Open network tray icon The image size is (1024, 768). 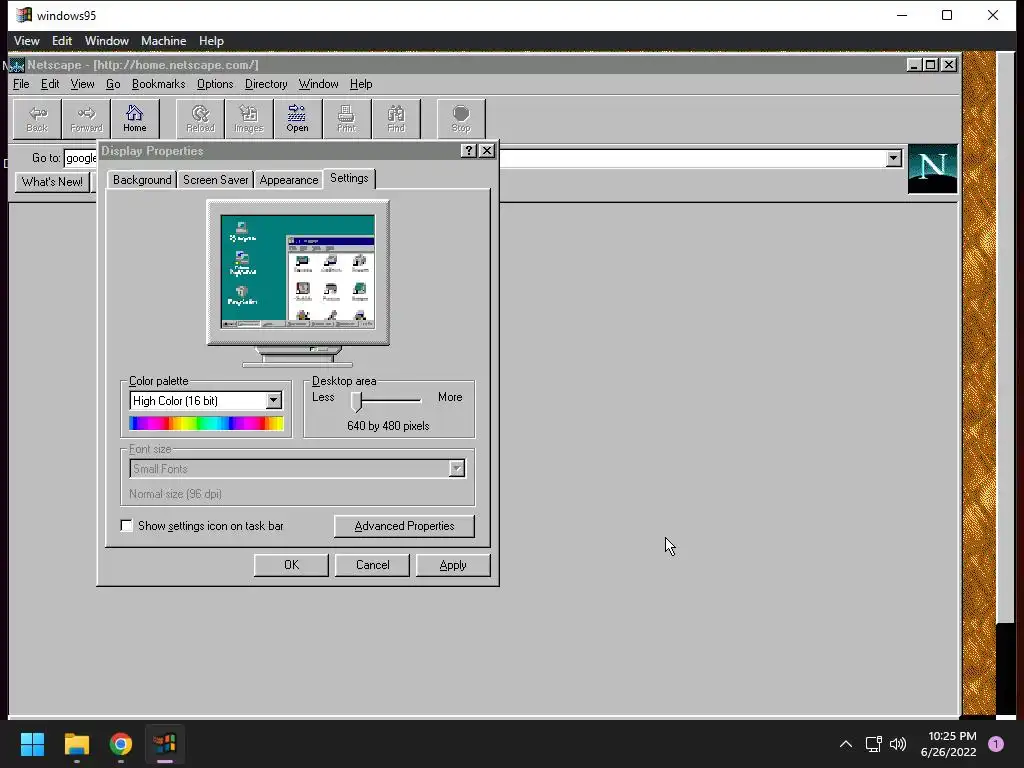pyautogui.click(x=873, y=744)
